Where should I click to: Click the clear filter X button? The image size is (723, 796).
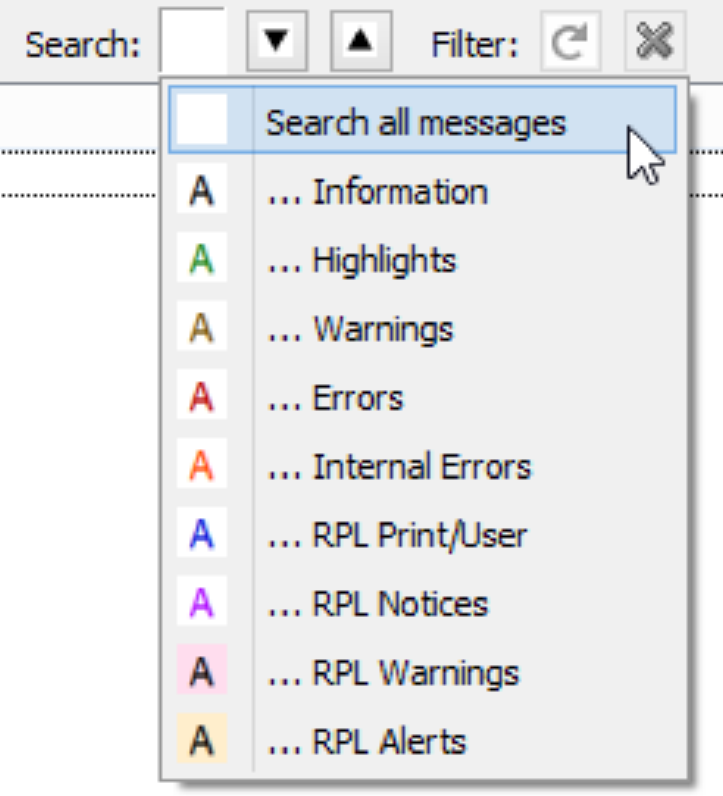point(655,42)
